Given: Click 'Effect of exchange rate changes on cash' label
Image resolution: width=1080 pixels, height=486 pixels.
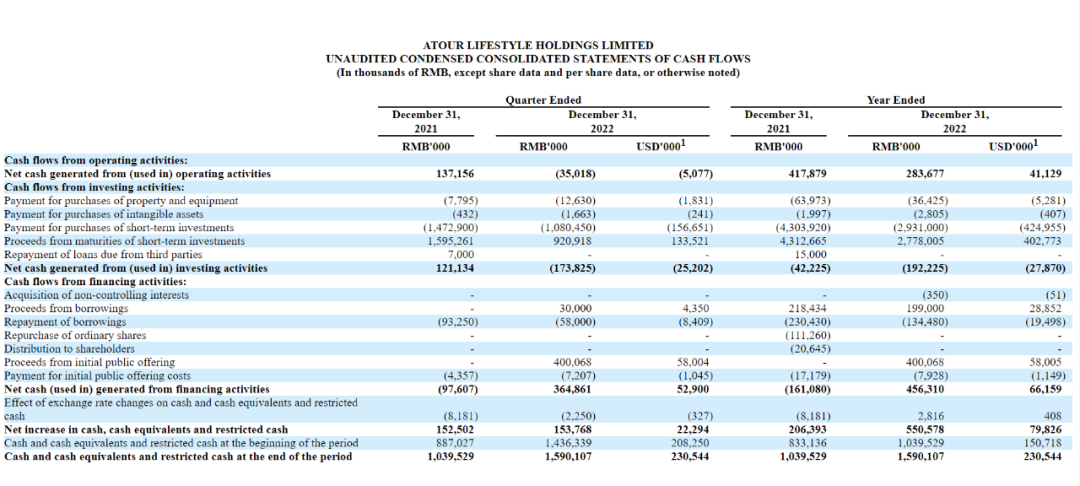Looking at the screenshot, I should (x=180, y=409).
